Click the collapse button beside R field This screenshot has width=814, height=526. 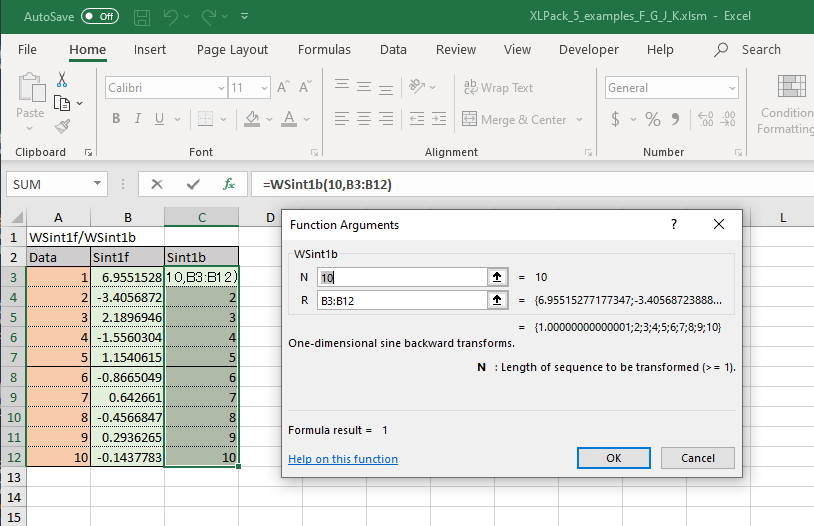[x=497, y=300]
